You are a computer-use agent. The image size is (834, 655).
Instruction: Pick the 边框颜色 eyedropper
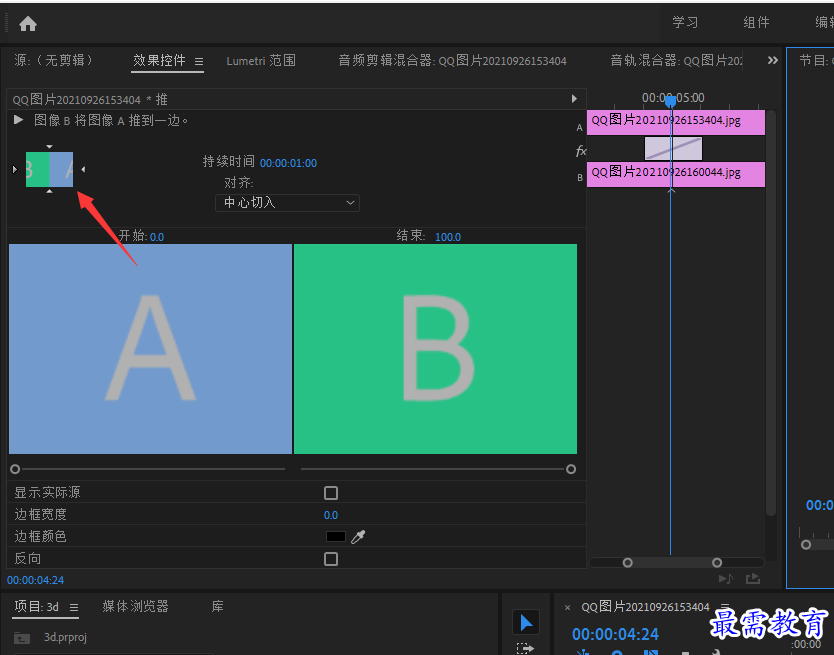click(x=358, y=536)
